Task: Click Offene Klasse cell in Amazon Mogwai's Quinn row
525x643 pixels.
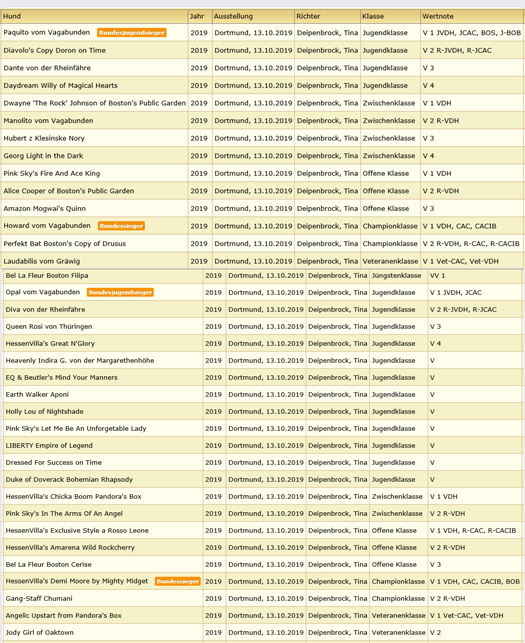Action: [x=386, y=209]
